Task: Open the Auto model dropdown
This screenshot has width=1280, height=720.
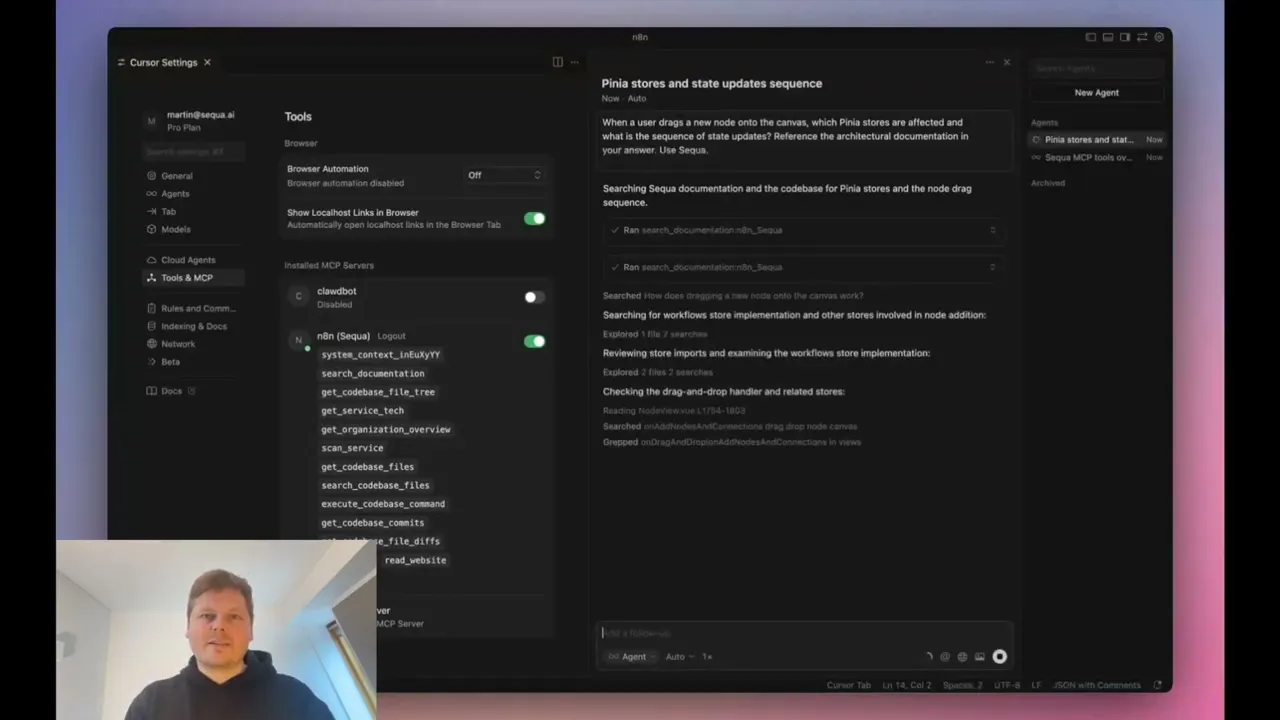Action: 679,657
